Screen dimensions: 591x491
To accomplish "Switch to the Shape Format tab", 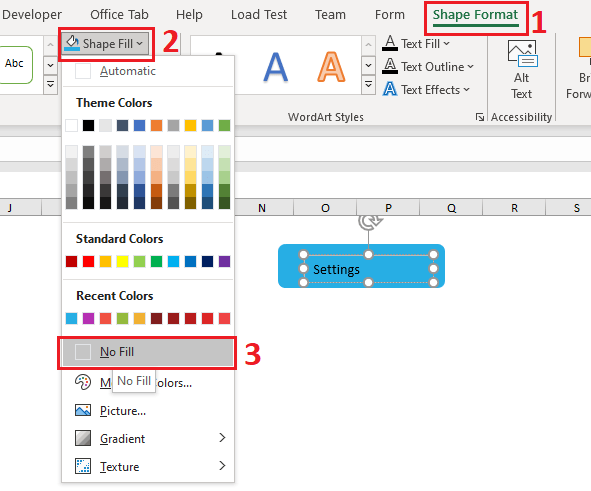I will (x=475, y=15).
